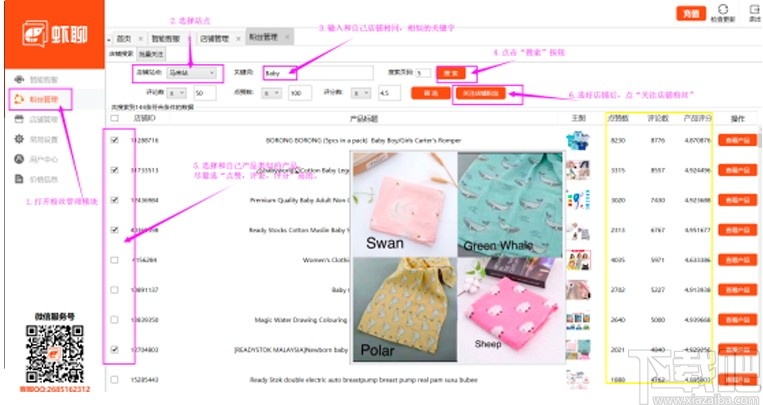
Task: Click the Green Whale preview image
Action: pyautogui.click(x=510, y=204)
